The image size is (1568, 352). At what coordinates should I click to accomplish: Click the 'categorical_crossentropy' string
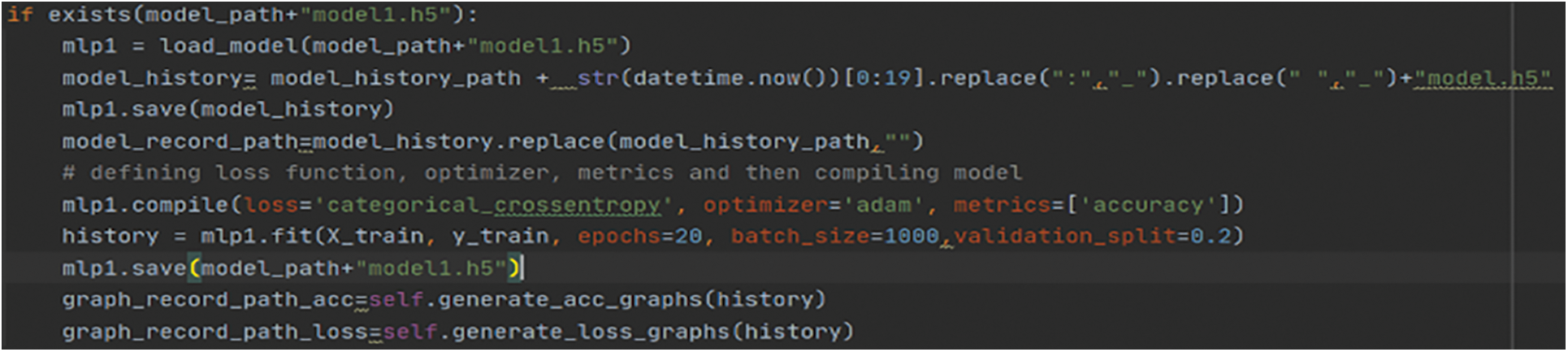pyautogui.click(x=495, y=205)
